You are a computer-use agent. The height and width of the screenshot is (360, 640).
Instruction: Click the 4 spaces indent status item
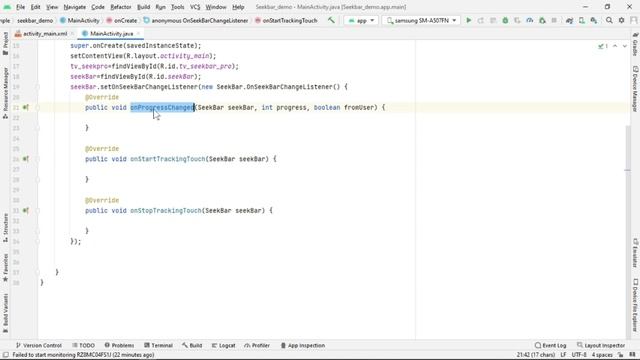point(602,355)
